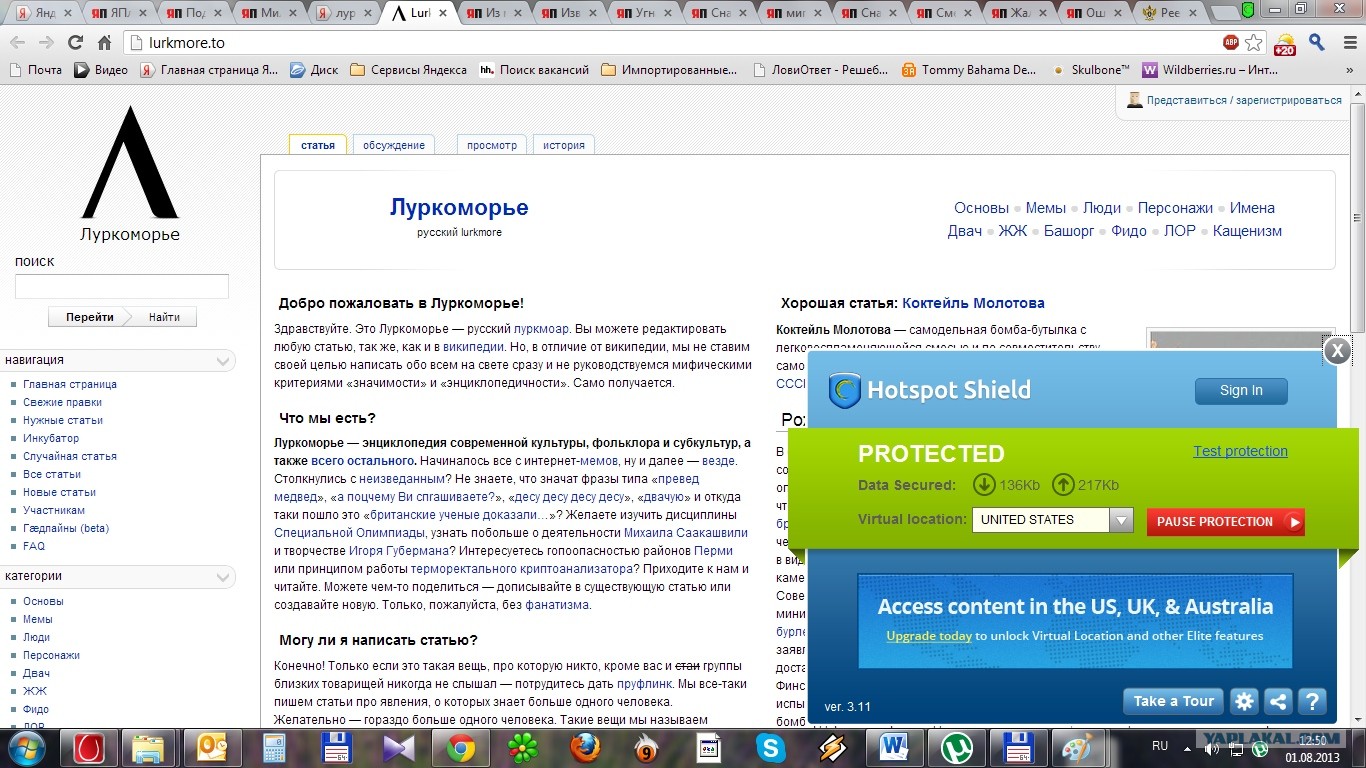Screen dimensions: 1366x768
Task: Open Skype from the taskbar
Action: pos(771,748)
